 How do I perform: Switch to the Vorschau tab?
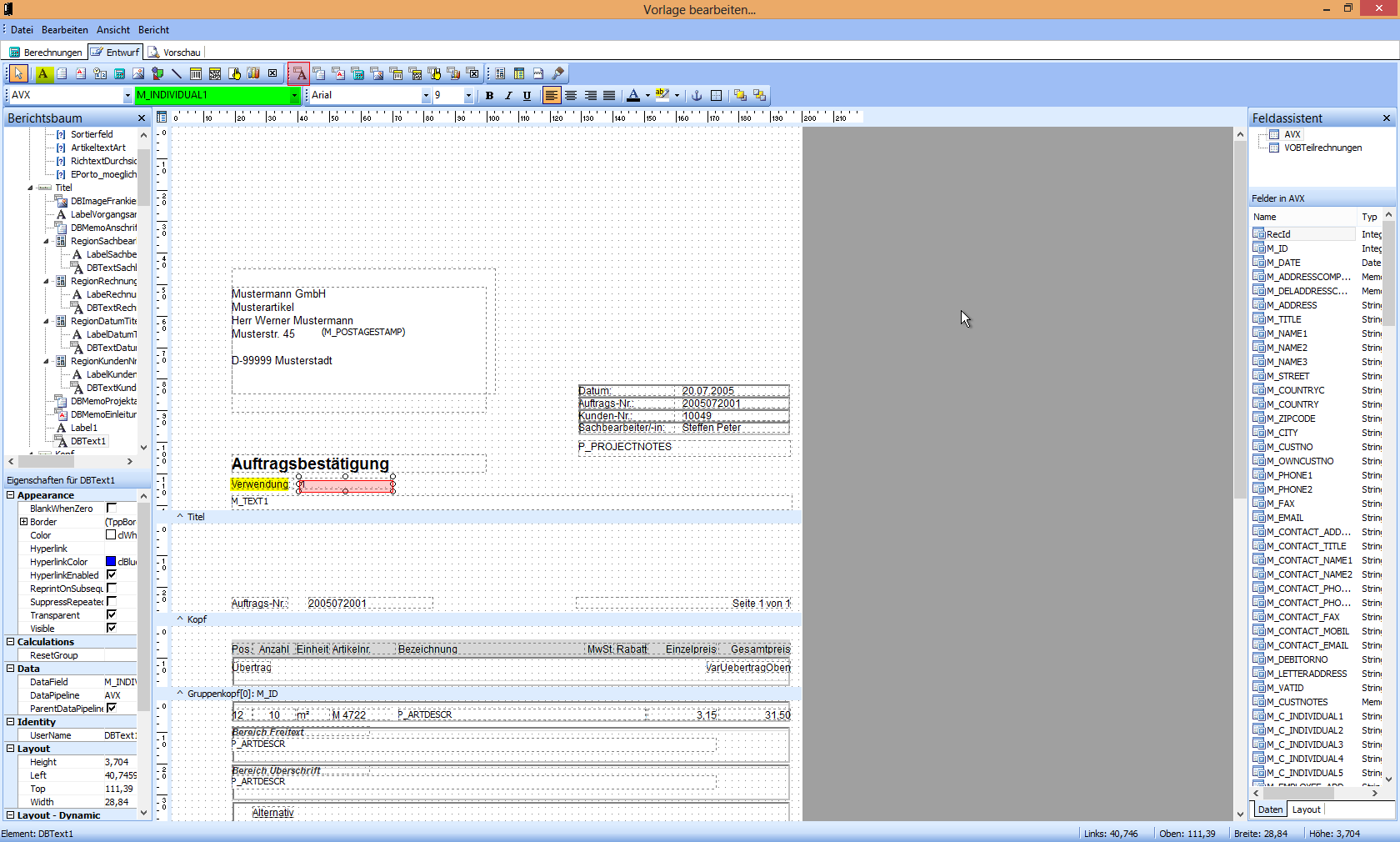tap(175, 53)
